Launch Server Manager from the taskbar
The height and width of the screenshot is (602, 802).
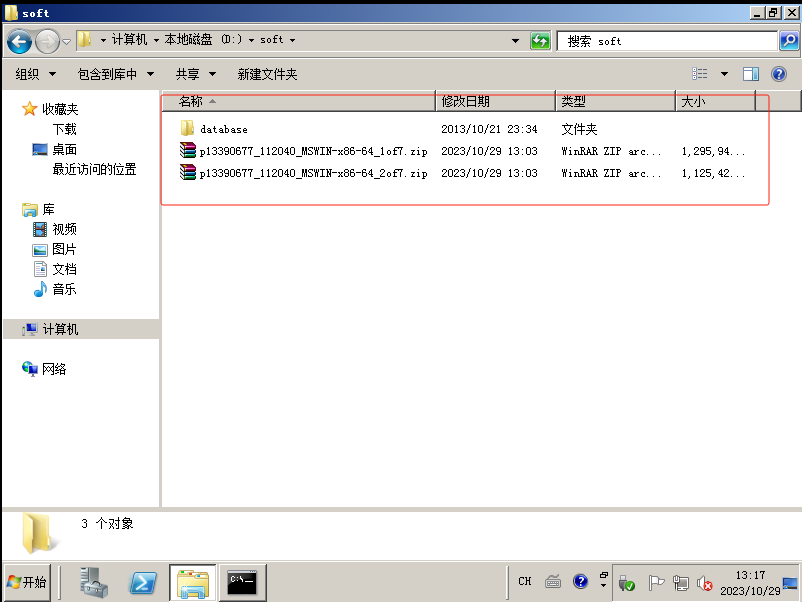[93, 582]
